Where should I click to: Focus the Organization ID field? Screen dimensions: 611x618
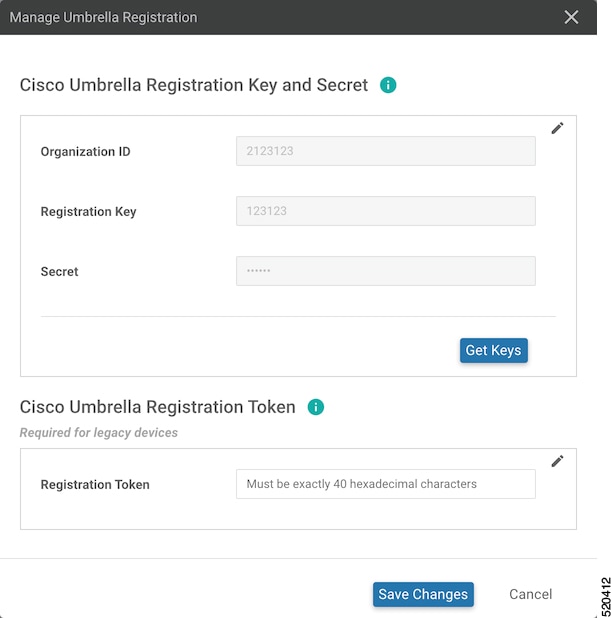click(x=386, y=151)
